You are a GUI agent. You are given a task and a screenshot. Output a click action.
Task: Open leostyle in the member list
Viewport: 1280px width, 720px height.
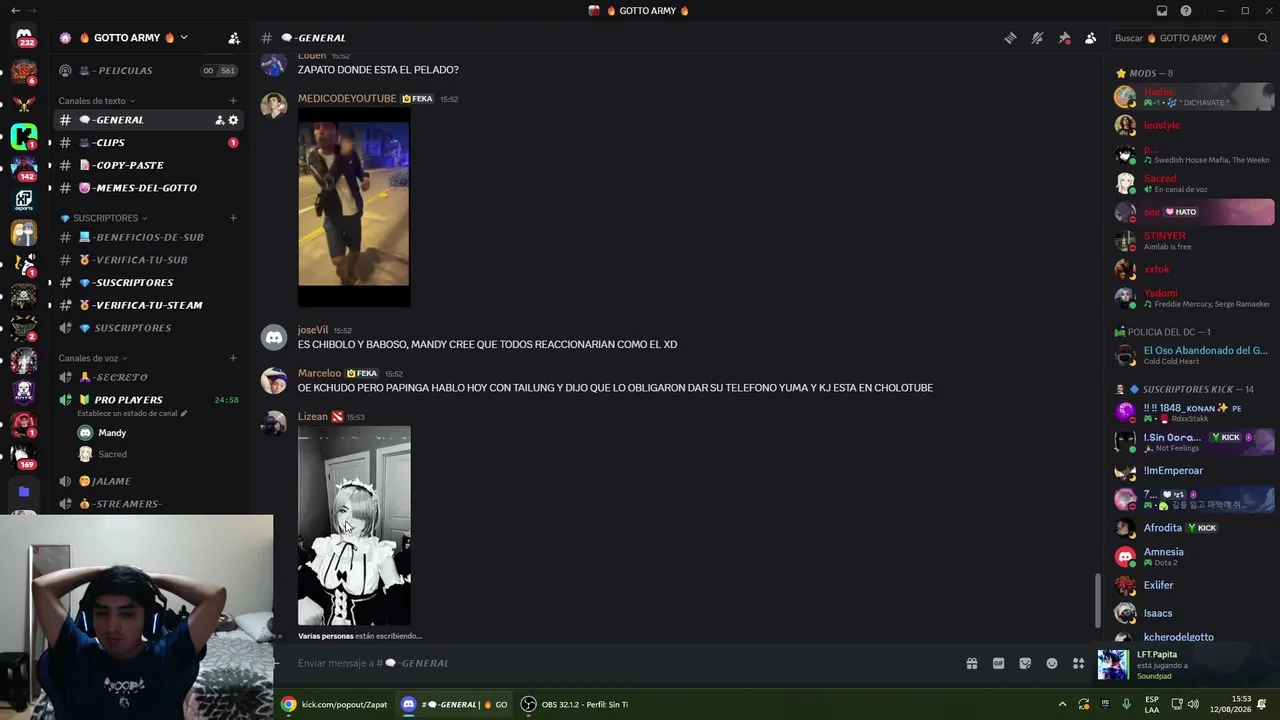tap(1194, 126)
